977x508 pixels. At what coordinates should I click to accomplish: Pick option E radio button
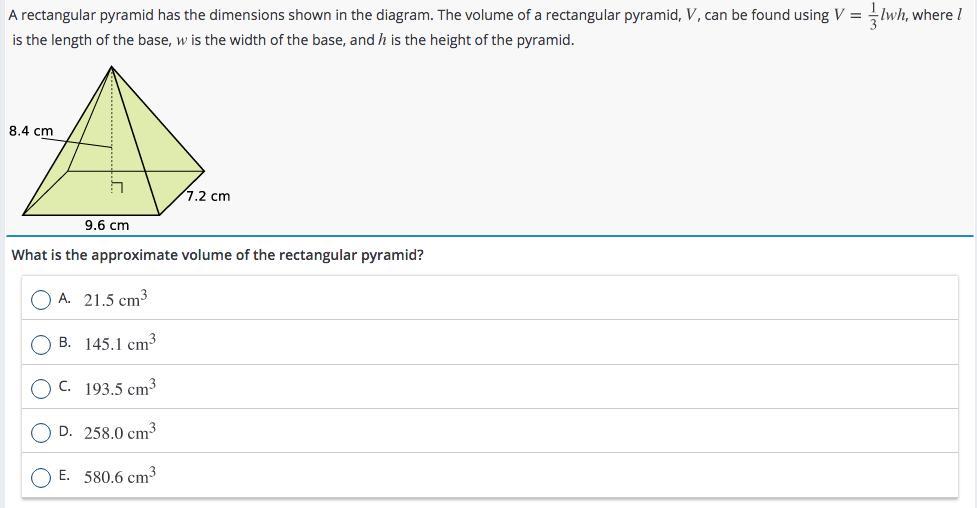pos(41,477)
